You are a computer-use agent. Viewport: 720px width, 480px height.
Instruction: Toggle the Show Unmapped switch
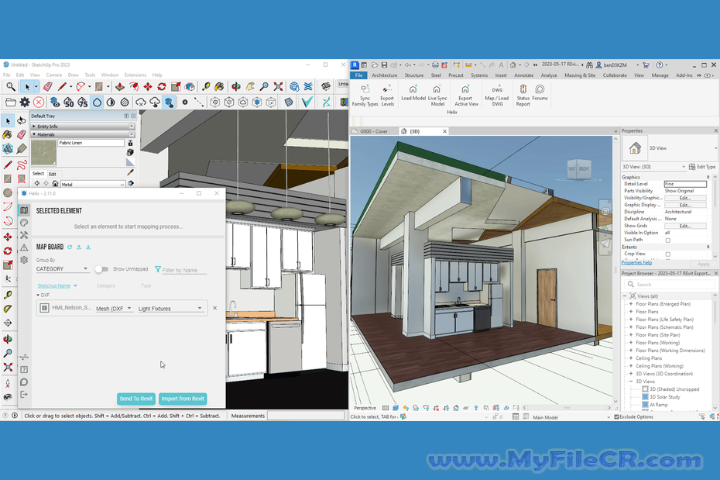point(101,269)
